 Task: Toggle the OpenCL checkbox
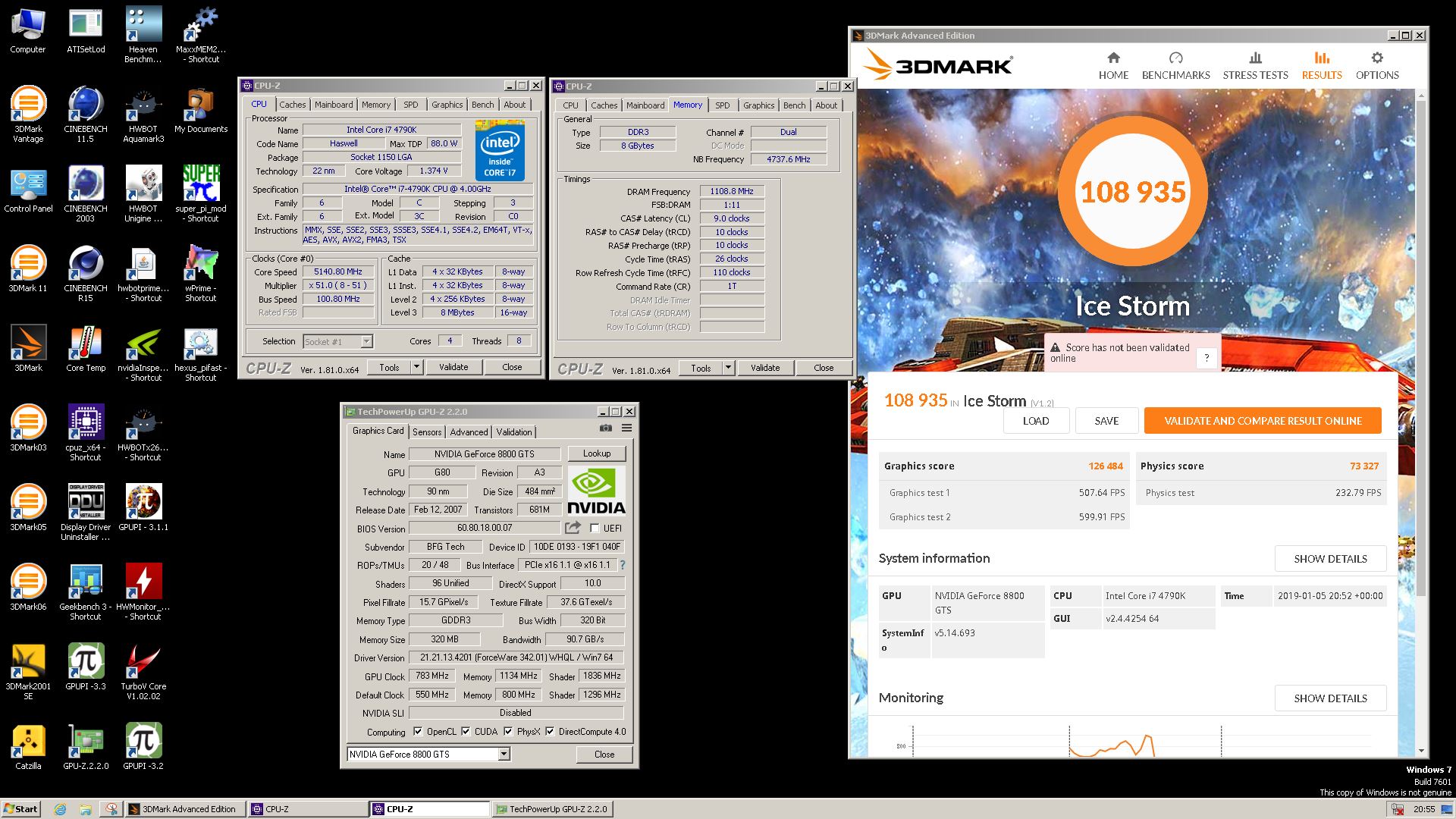(x=418, y=732)
